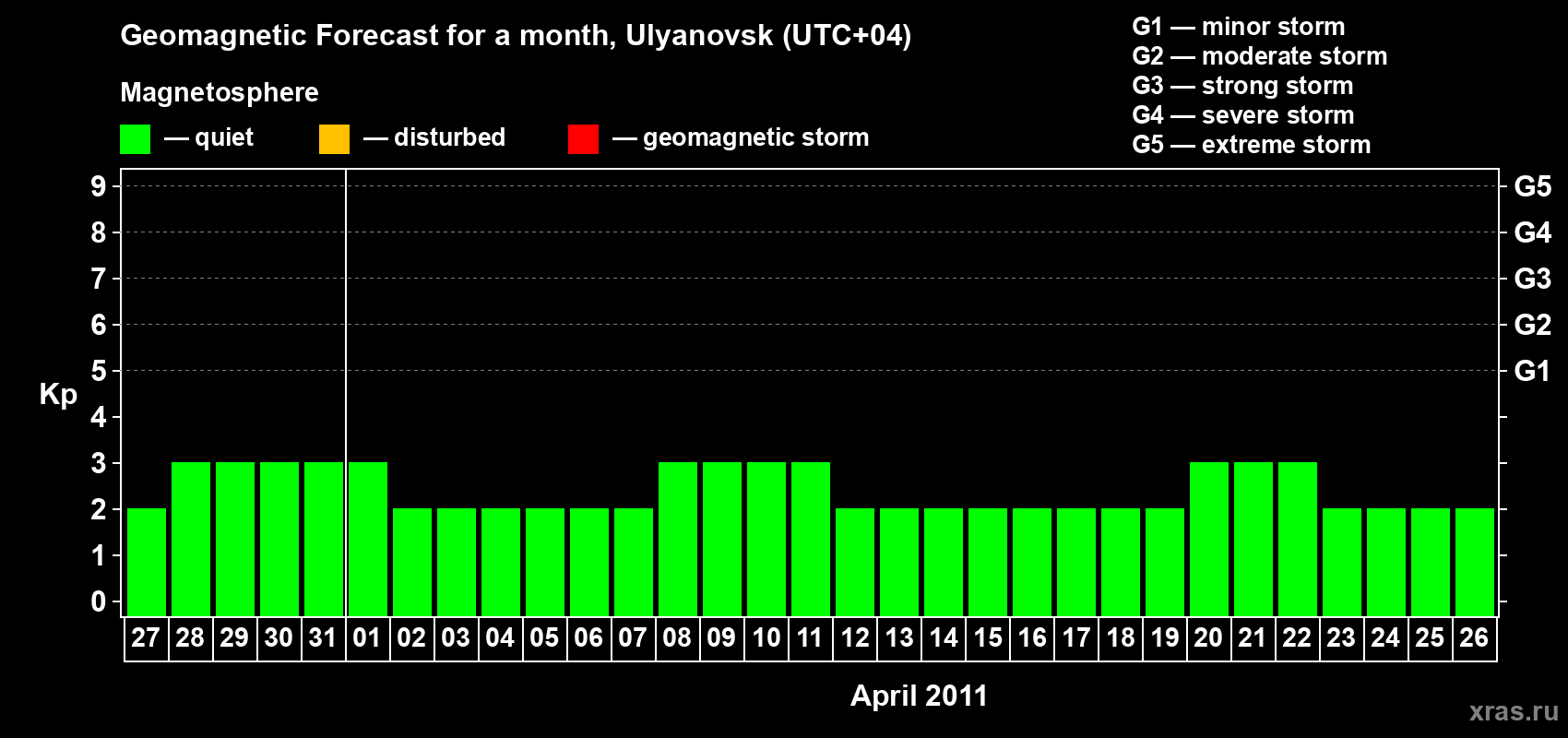Click the green bar for day 09

pos(722,539)
